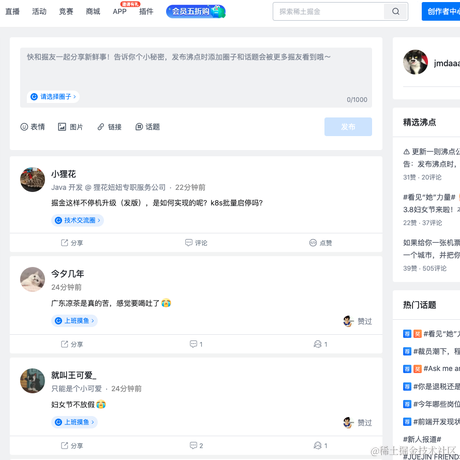Open the 技术交流圈 circle tag

click(x=77, y=220)
